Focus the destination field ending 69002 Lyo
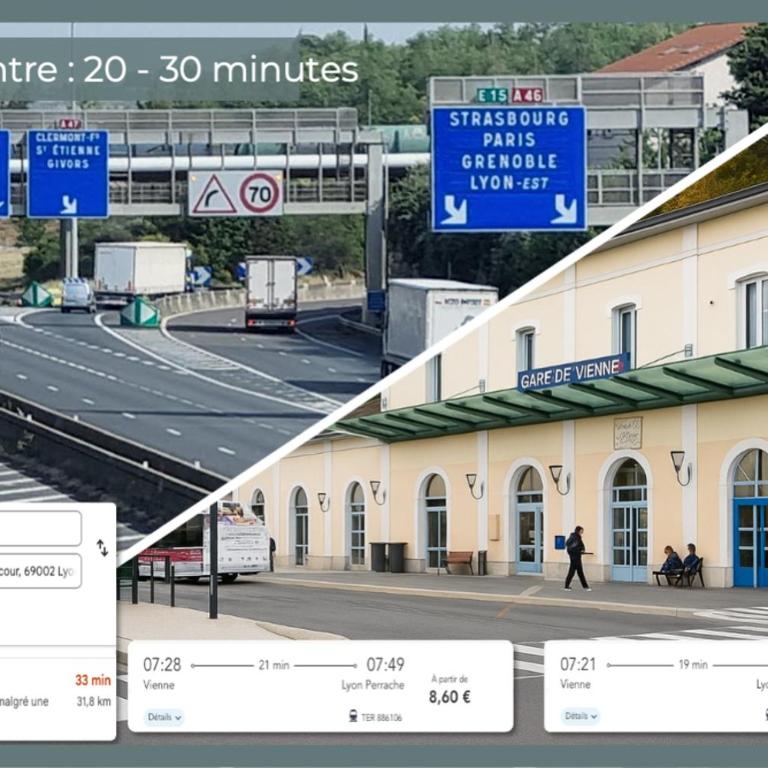This screenshot has height=768, width=768. coord(40,571)
